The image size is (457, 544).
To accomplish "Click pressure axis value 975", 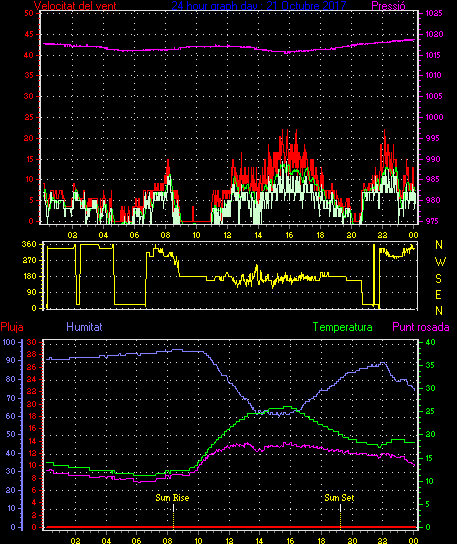I will coord(433,221).
